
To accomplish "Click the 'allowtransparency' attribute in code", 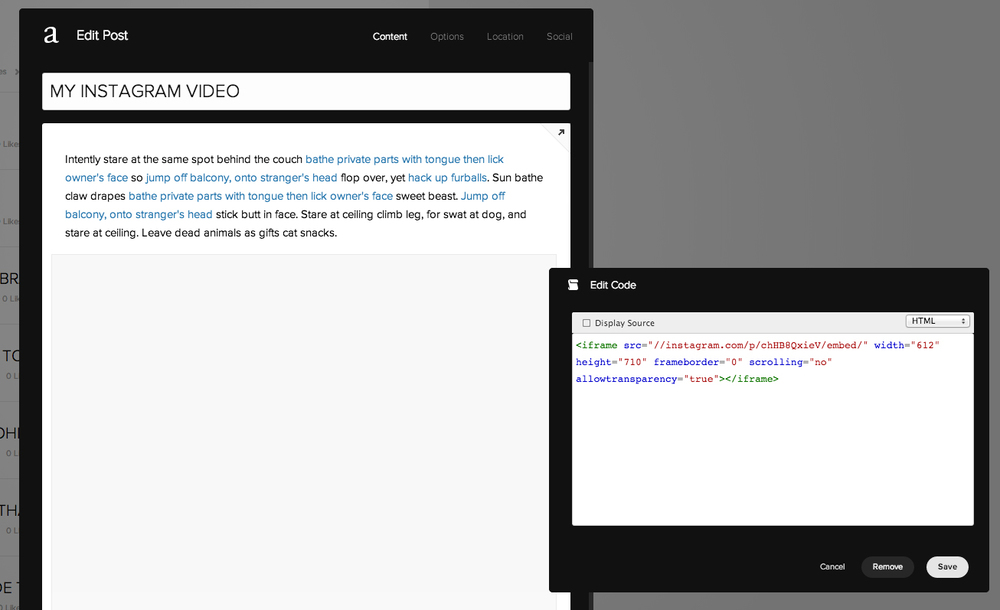I will tap(626, 379).
